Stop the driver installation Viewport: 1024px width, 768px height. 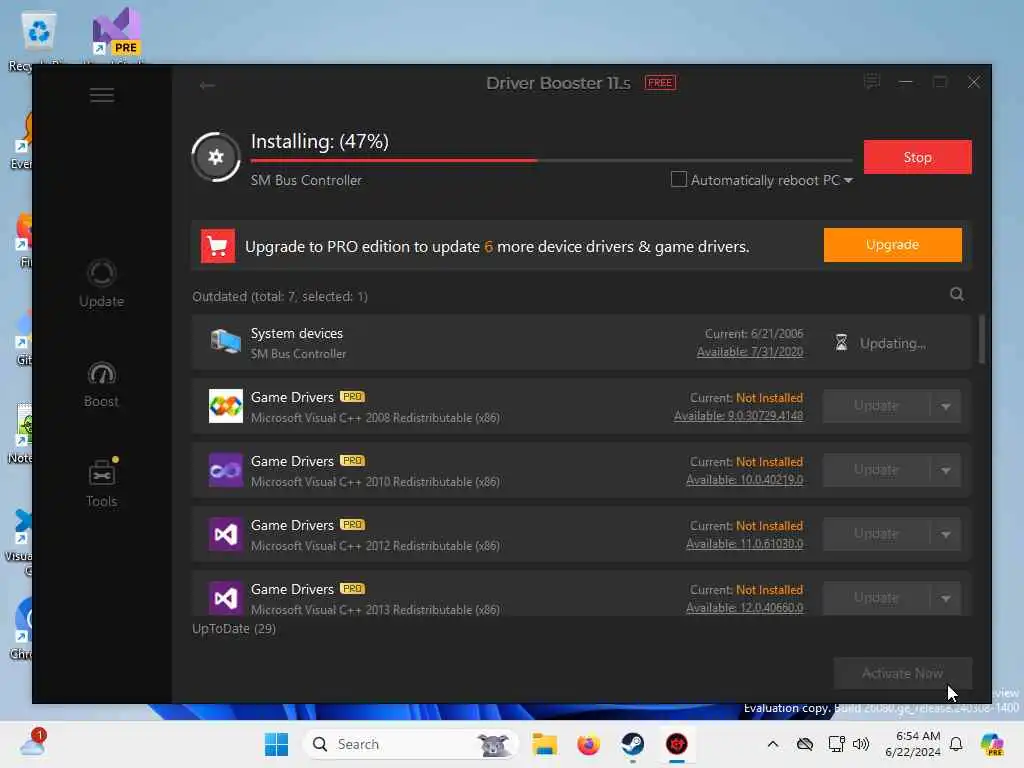click(917, 157)
